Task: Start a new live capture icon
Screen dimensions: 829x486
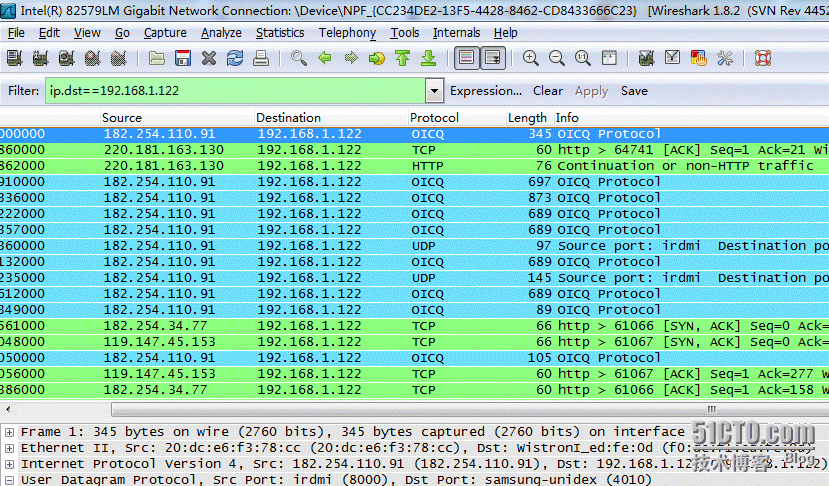Action: tap(66, 58)
